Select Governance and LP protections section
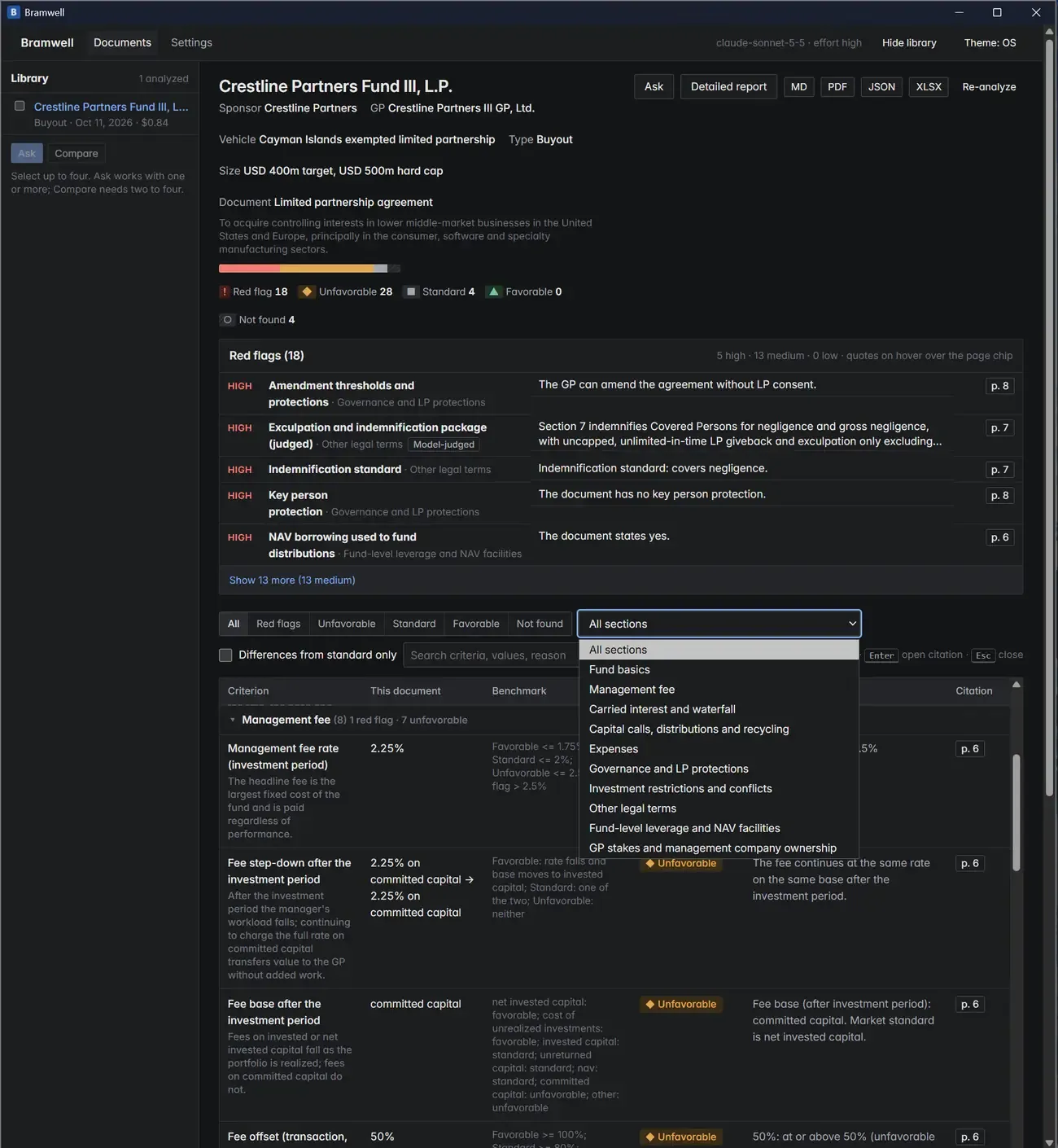 (719, 769)
